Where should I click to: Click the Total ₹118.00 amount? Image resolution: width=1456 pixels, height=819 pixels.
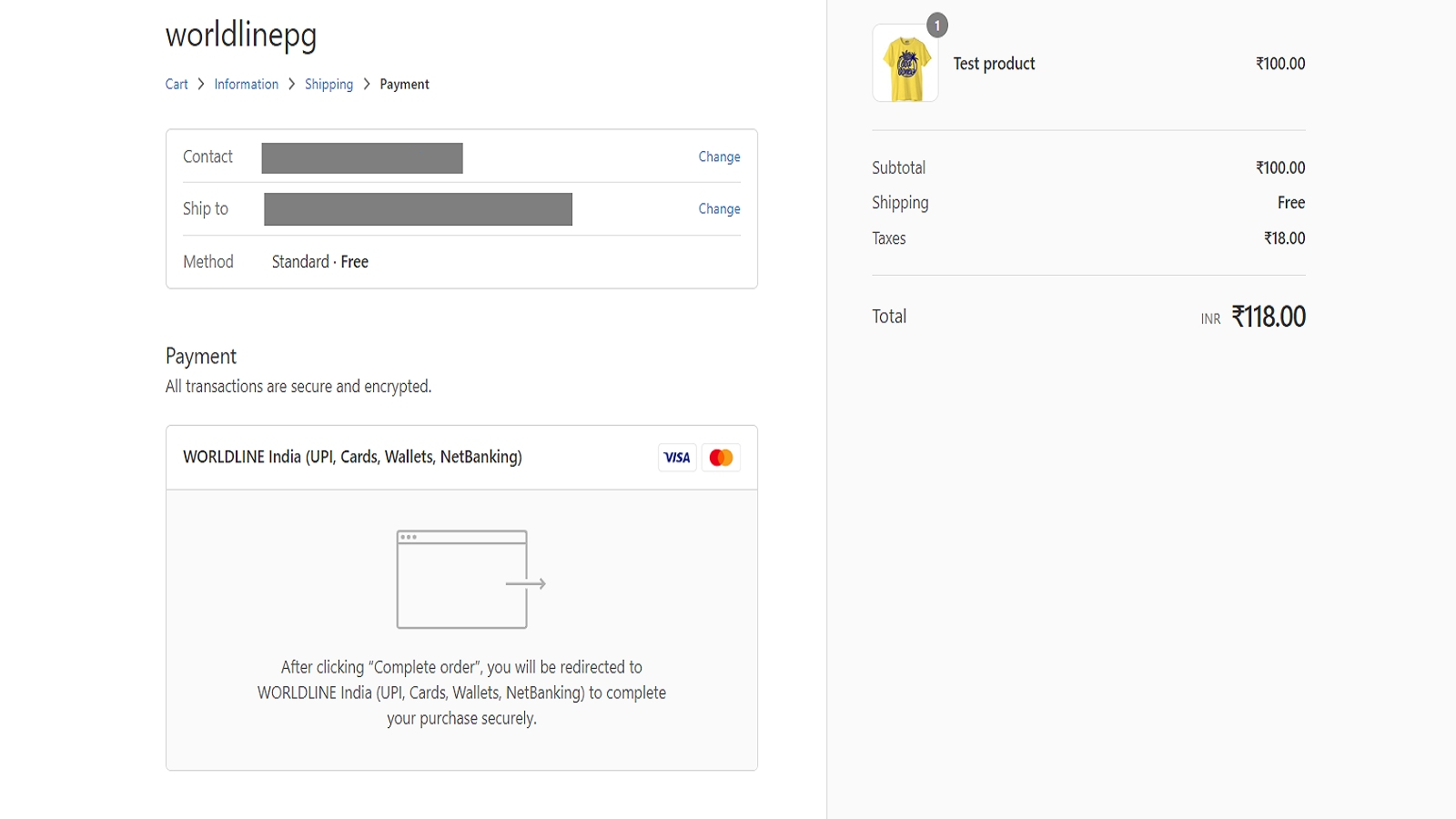1269,317
